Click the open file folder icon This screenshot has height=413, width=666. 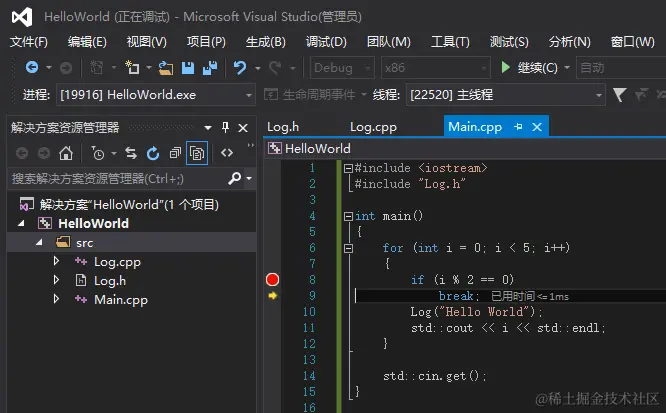pyautogui.click(x=166, y=68)
